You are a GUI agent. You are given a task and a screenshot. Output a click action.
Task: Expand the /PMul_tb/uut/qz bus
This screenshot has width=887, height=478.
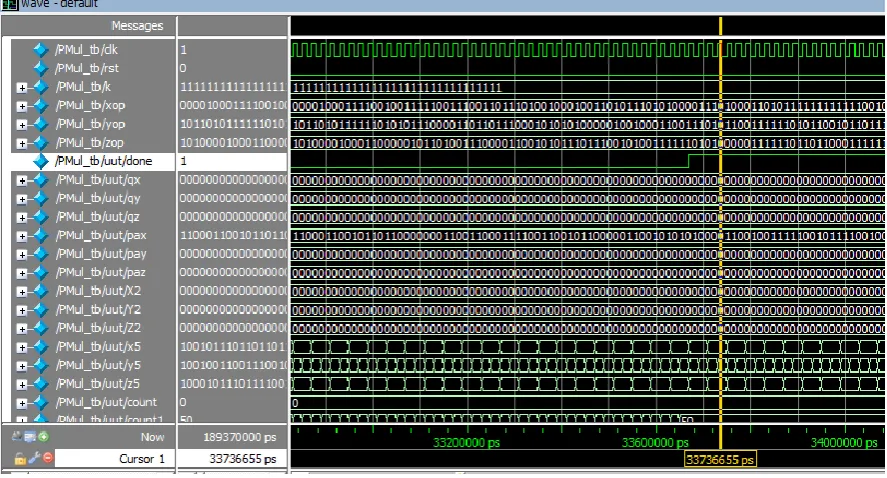[x=21, y=218]
